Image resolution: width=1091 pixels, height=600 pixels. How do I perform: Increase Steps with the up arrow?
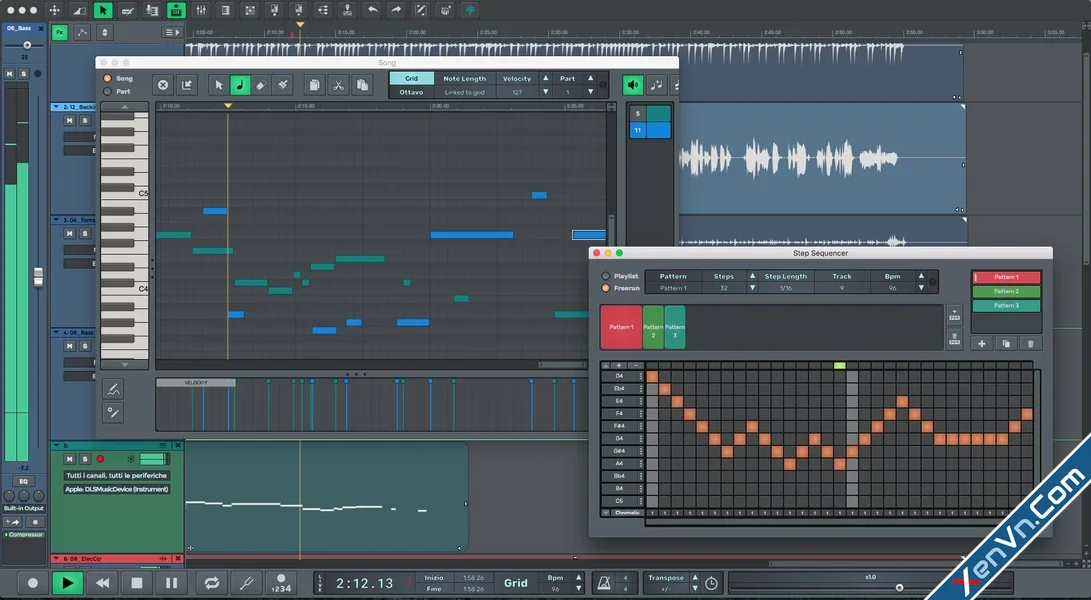752,276
